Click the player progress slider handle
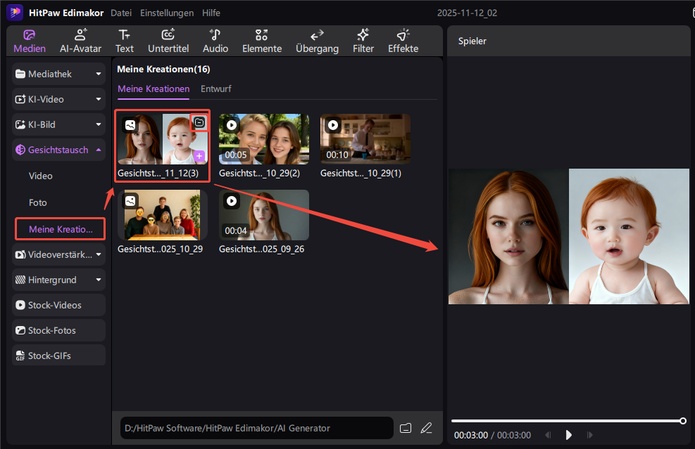Image resolution: width=695 pixels, height=449 pixels. [x=682, y=421]
